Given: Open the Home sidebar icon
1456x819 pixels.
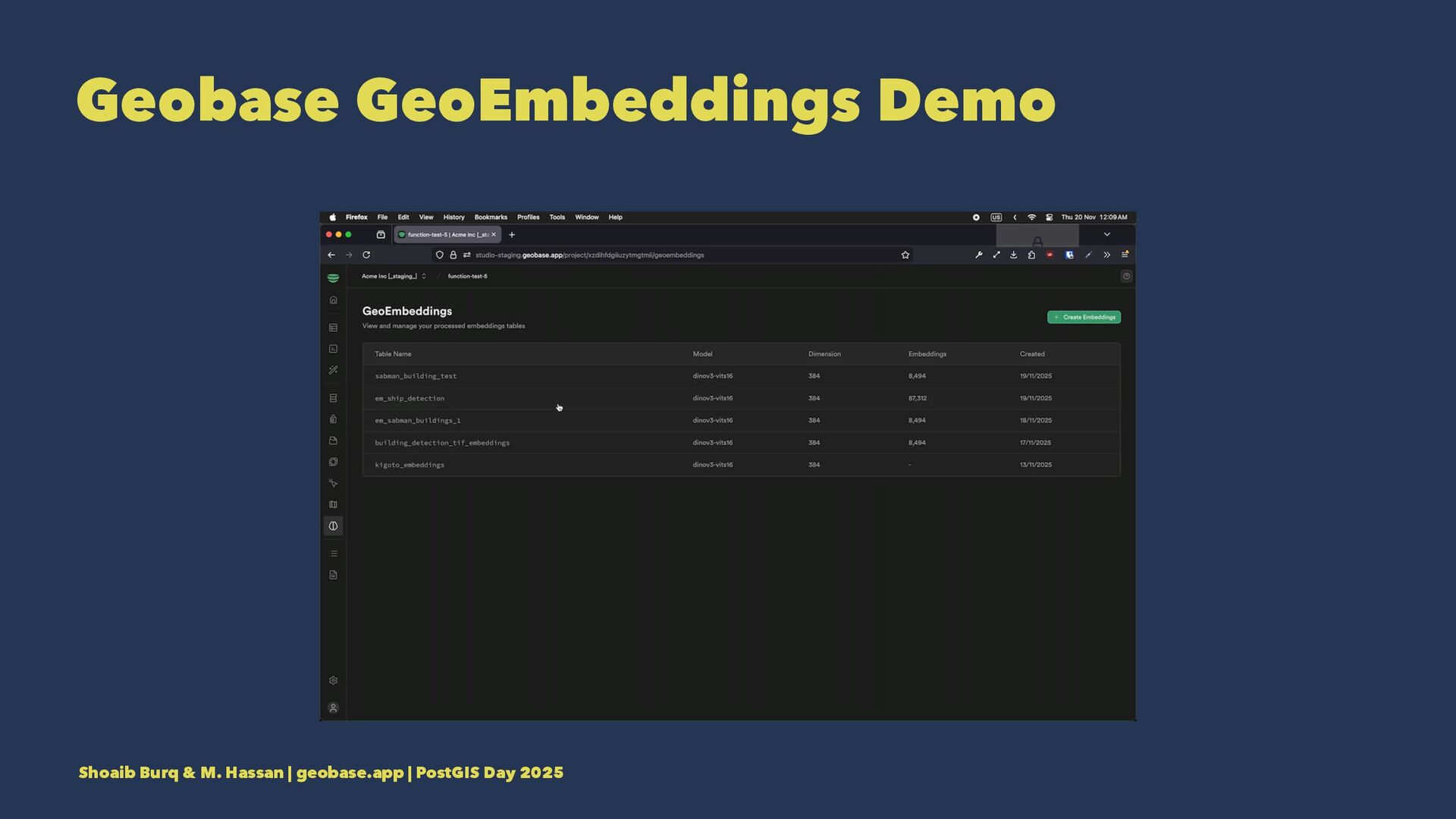Looking at the screenshot, I should click(x=333, y=300).
